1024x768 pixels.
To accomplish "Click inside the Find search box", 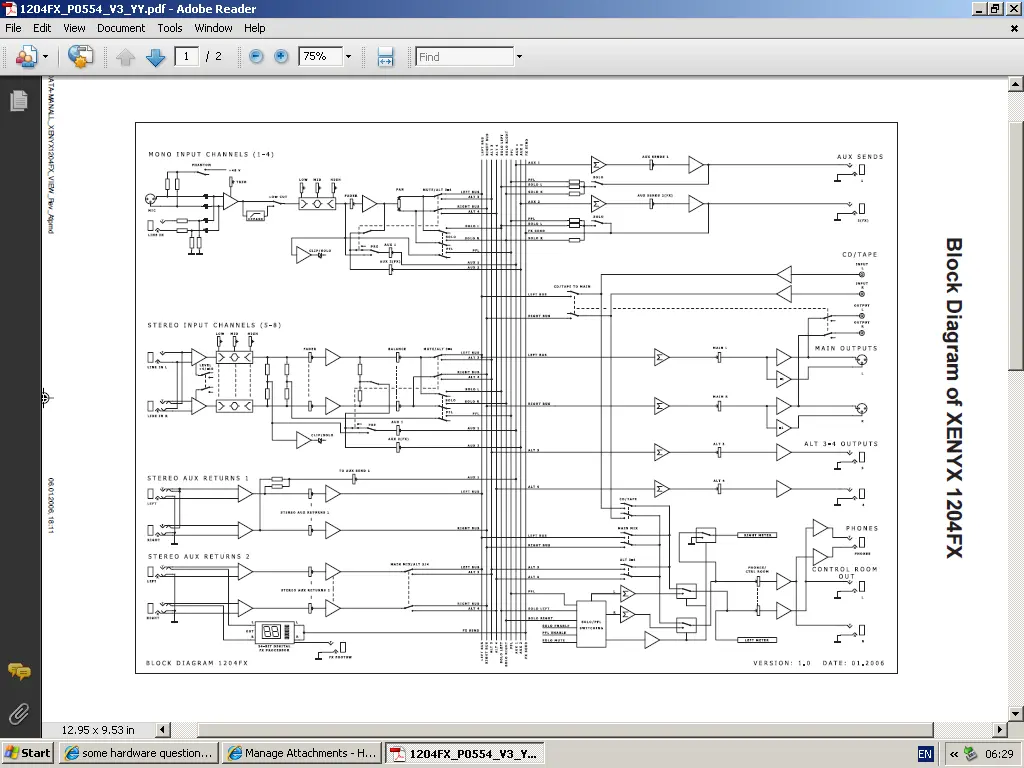I will coord(464,57).
